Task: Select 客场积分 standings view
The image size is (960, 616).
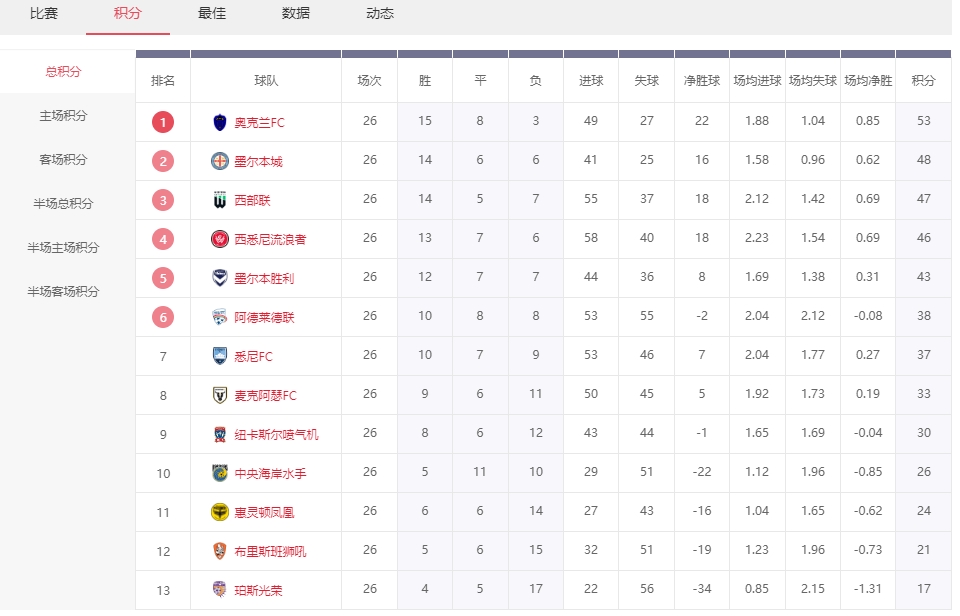Action: click(63, 160)
